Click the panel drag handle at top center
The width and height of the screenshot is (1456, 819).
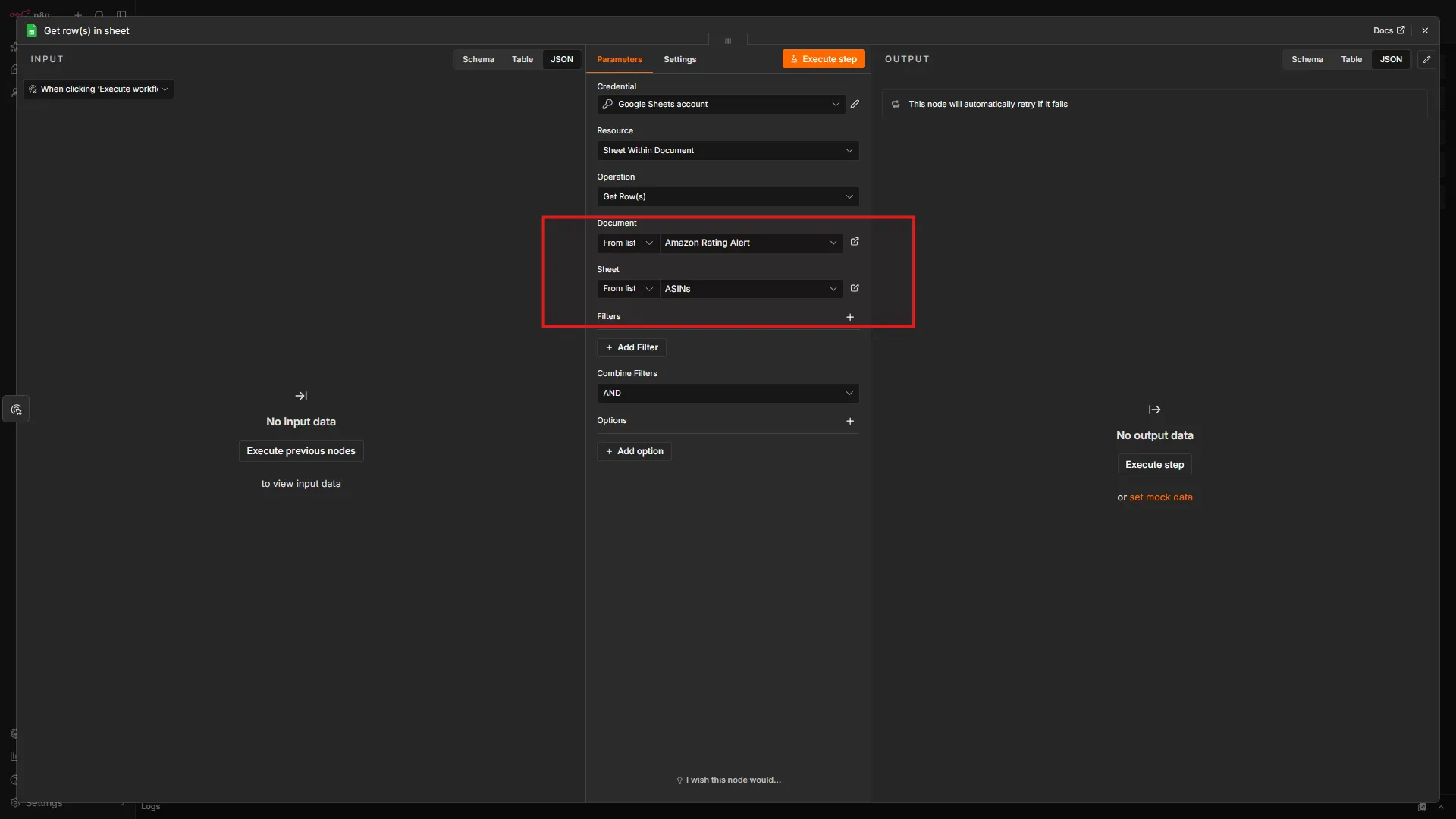tap(728, 41)
